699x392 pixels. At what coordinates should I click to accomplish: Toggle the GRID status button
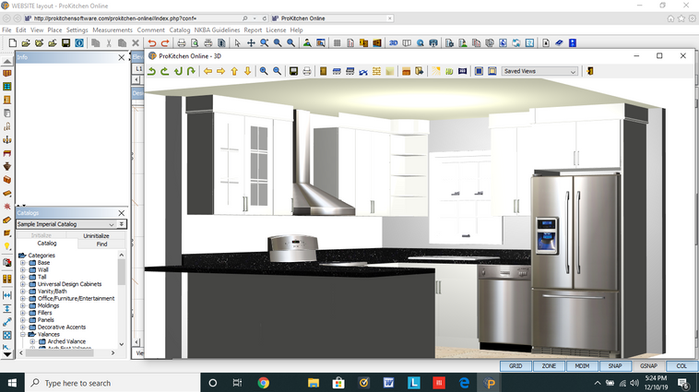click(516, 366)
